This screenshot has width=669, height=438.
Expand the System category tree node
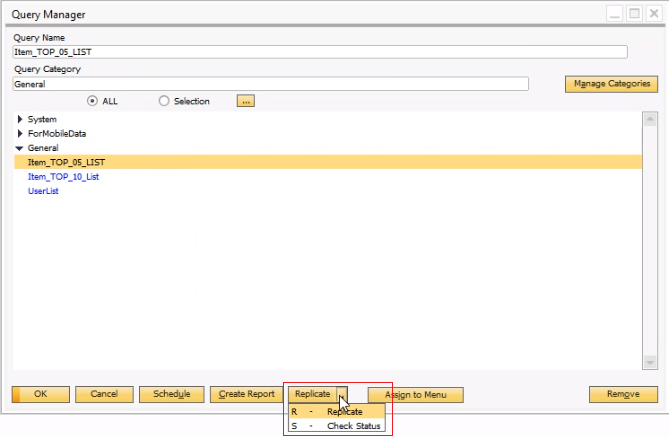(x=20, y=120)
